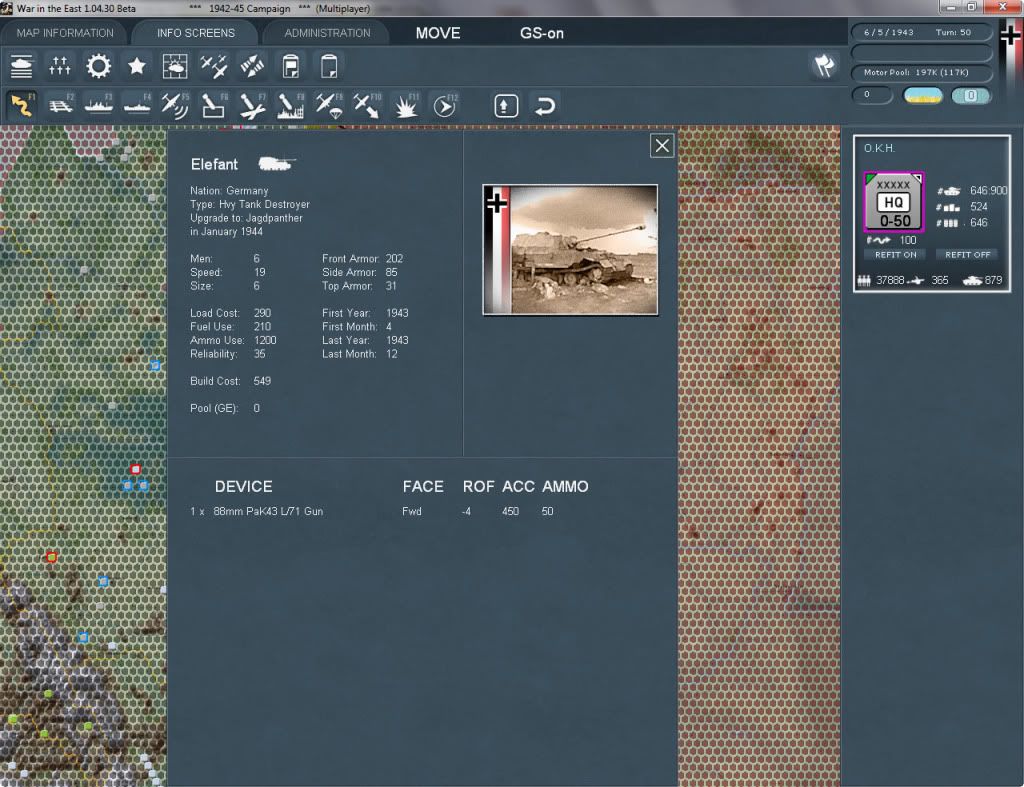Screen dimensions: 1024x787
Task: Click the undo return arrow icon
Action: coord(545,105)
